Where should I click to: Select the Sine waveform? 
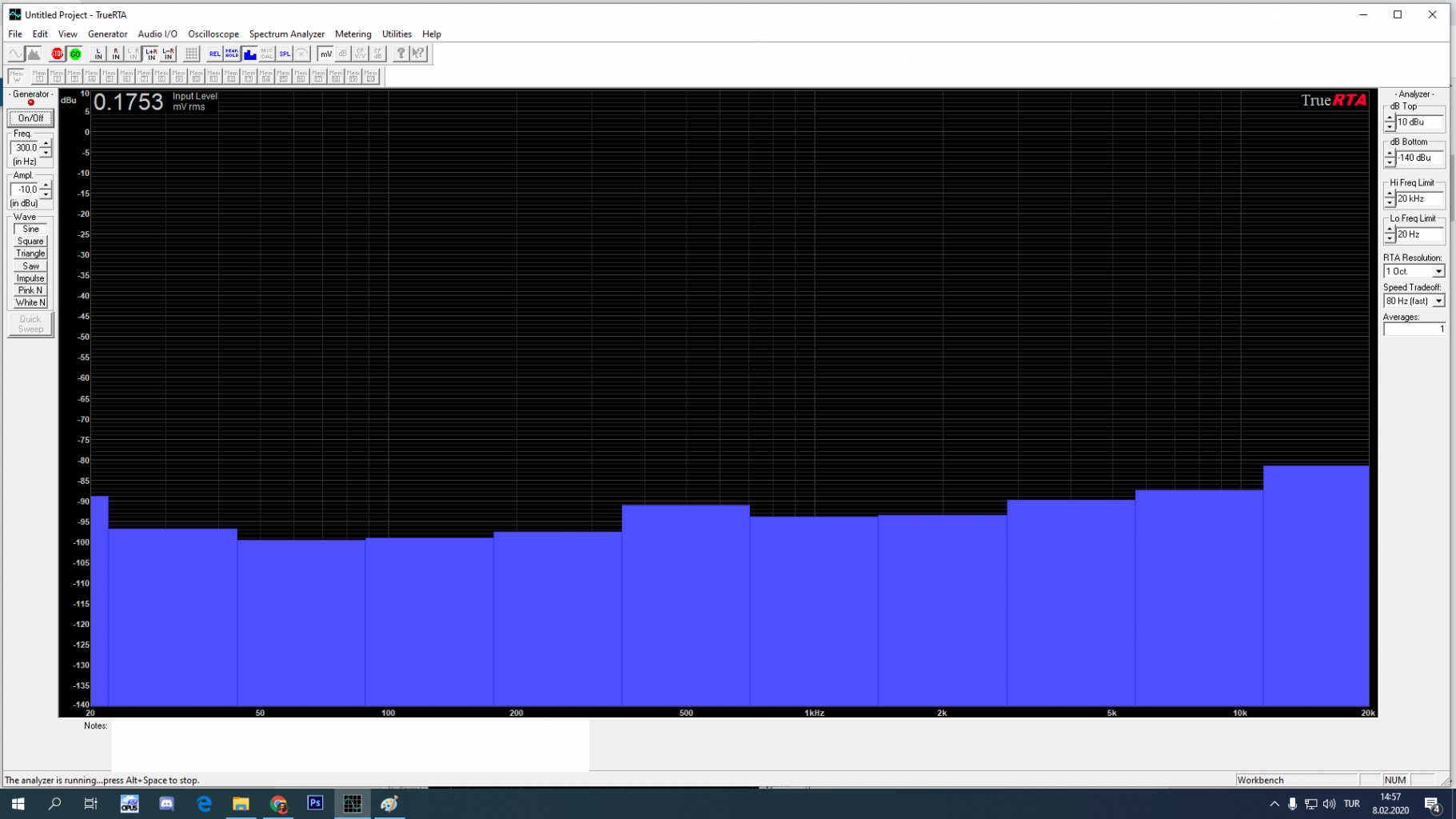30,229
